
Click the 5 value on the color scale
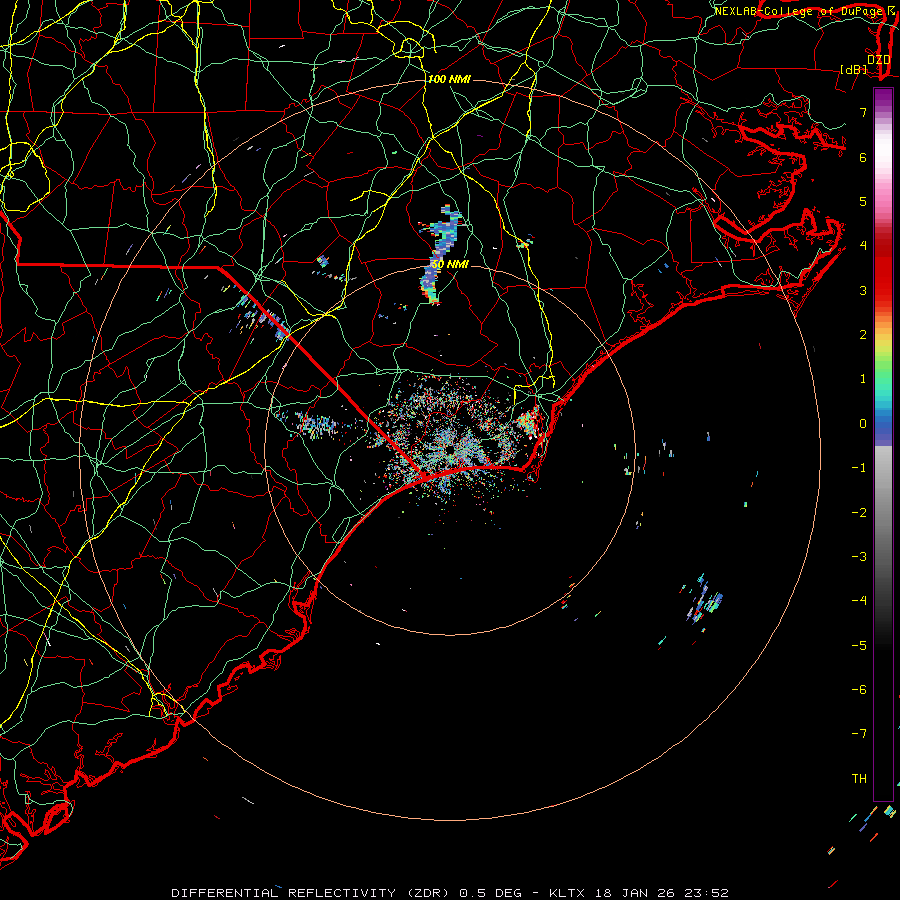863,201
